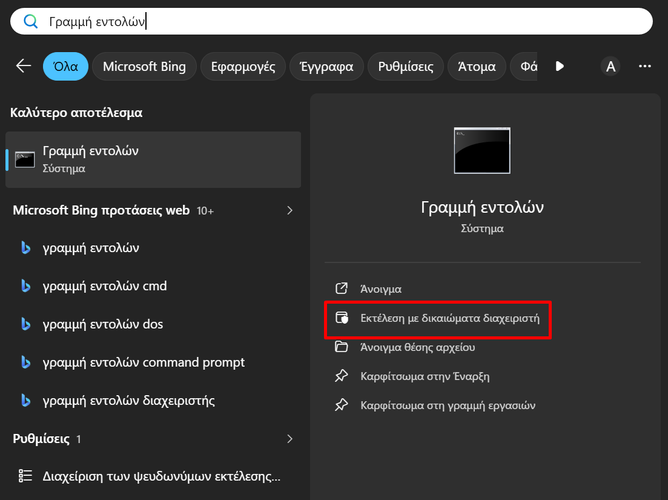Image resolution: width=668 pixels, height=500 pixels.
Task: Click the search magnifier icon
Action: point(30,20)
